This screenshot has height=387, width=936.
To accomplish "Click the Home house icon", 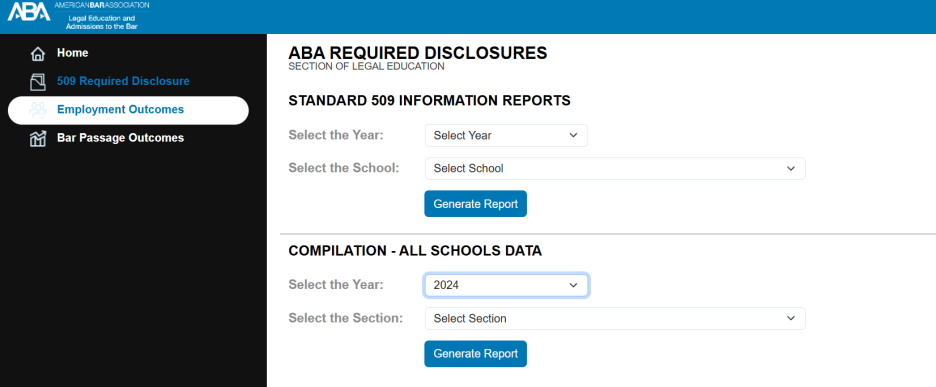I will pos(38,54).
